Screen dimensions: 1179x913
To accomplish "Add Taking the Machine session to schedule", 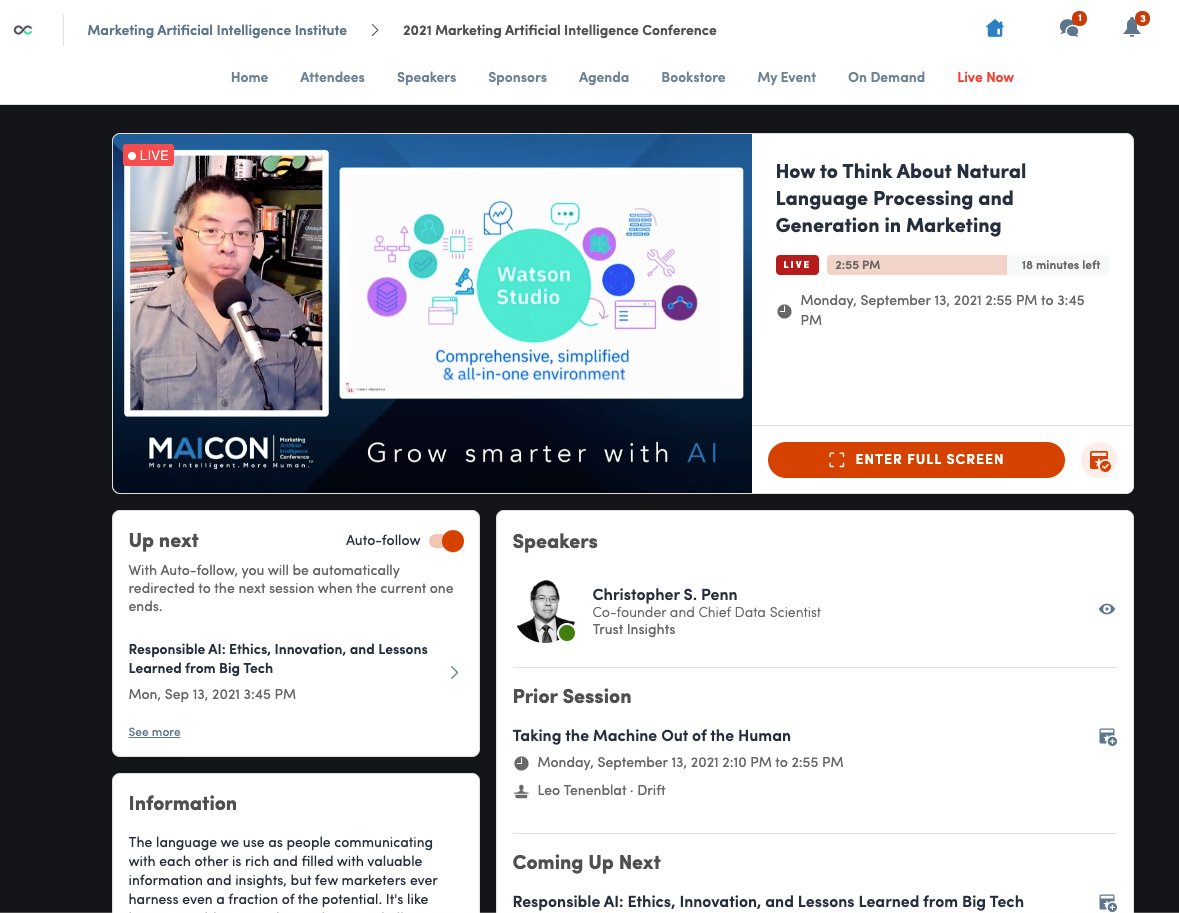I will 1108,737.
